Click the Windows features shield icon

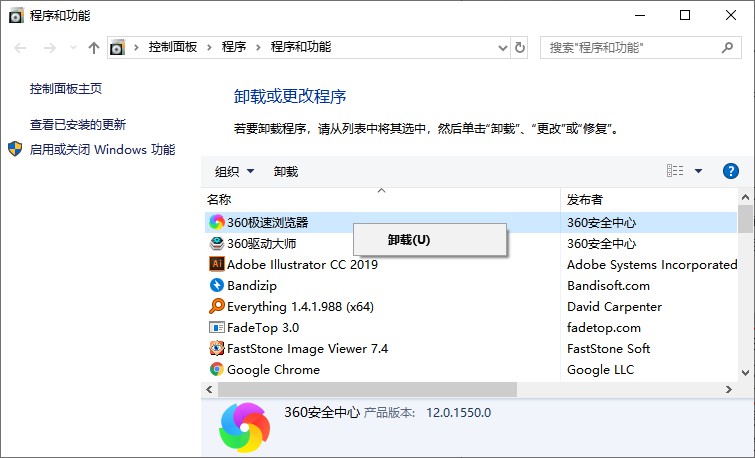point(15,149)
